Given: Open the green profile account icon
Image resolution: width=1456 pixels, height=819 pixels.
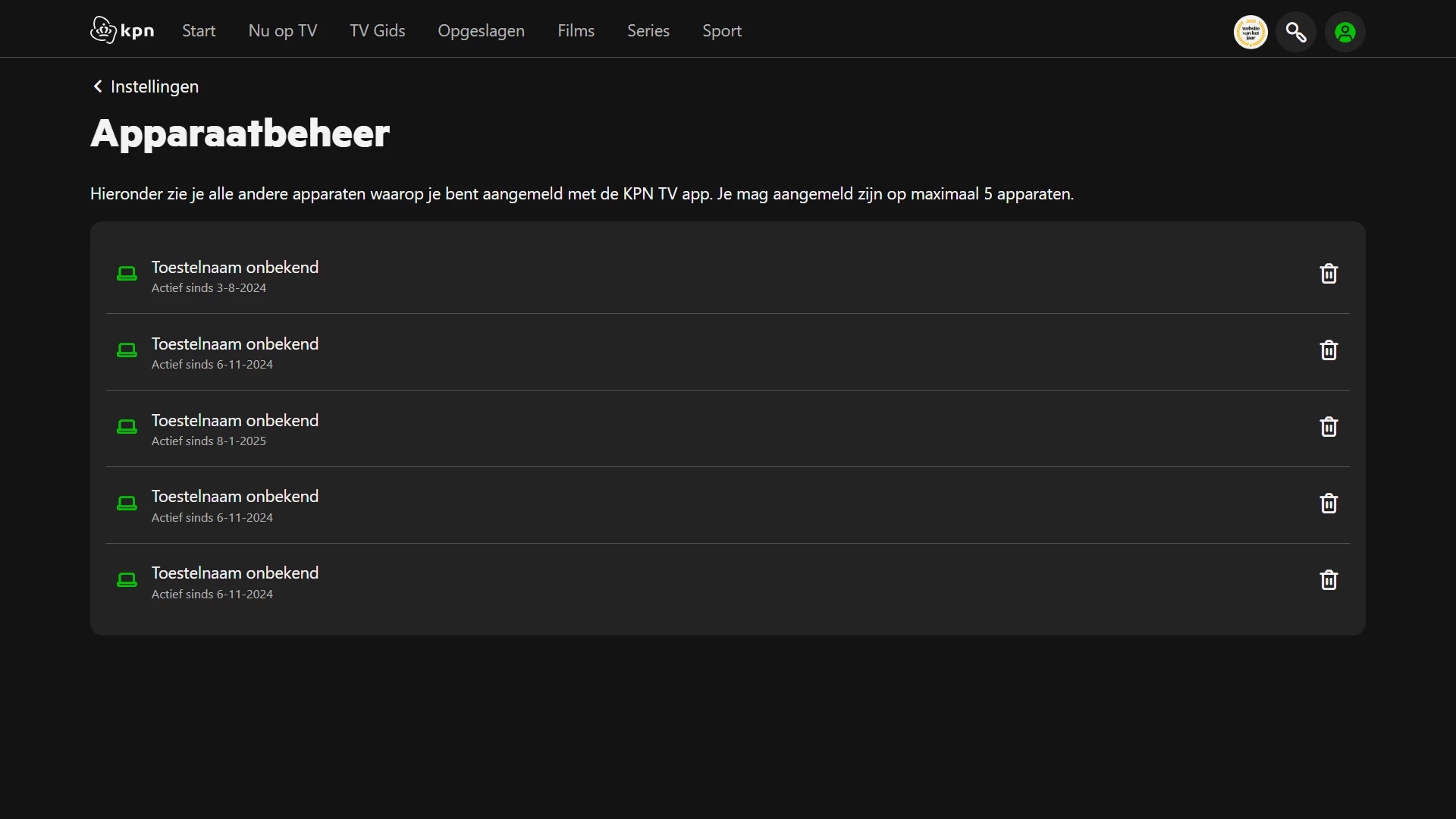Looking at the screenshot, I should [x=1345, y=32].
